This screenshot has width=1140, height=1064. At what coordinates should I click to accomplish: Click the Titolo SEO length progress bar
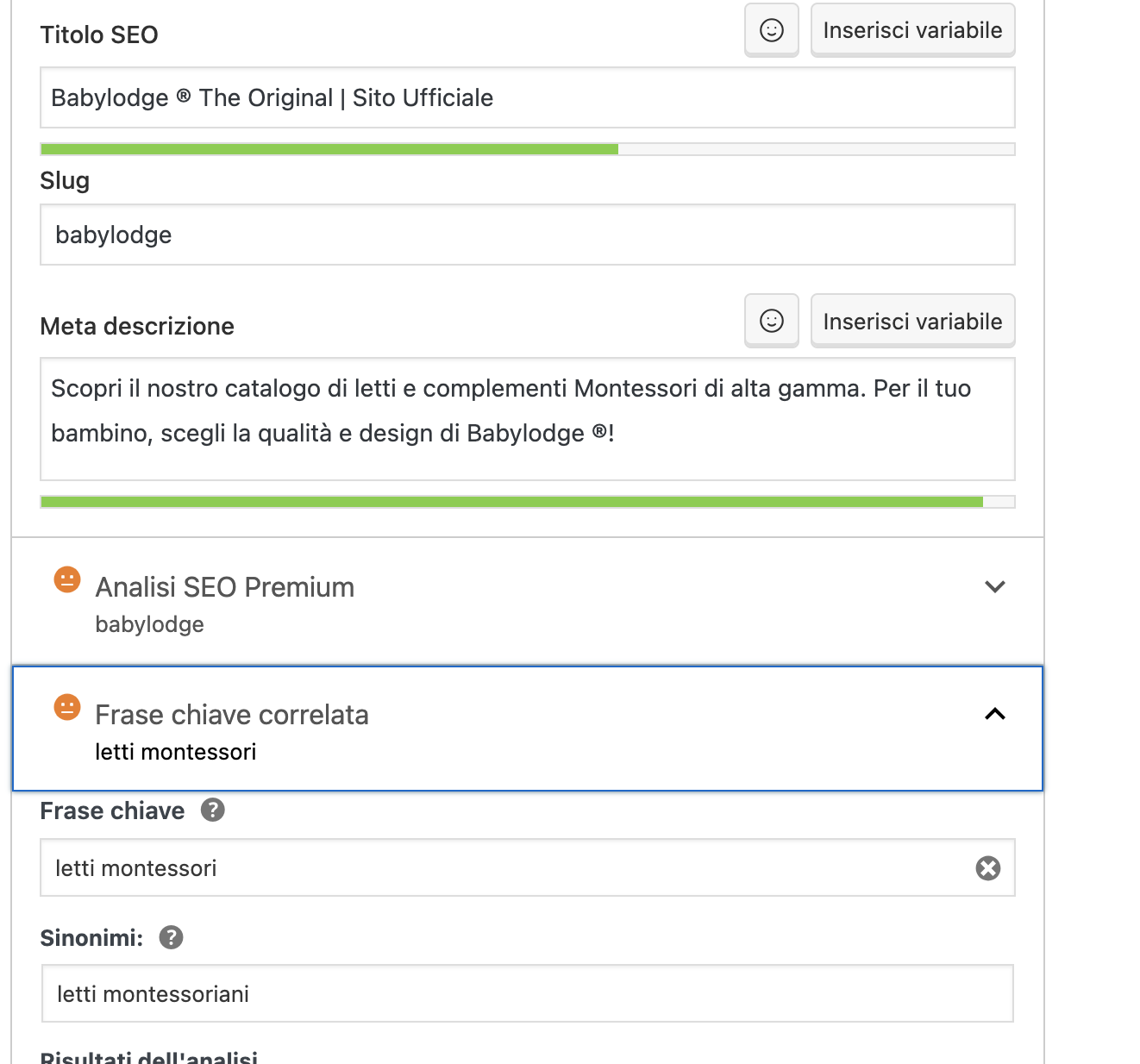528,149
